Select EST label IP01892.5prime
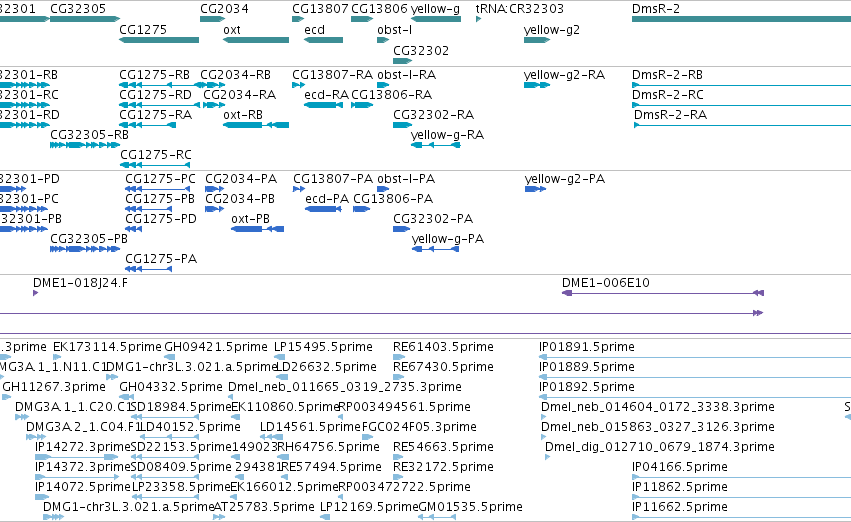 pyautogui.click(x=586, y=387)
